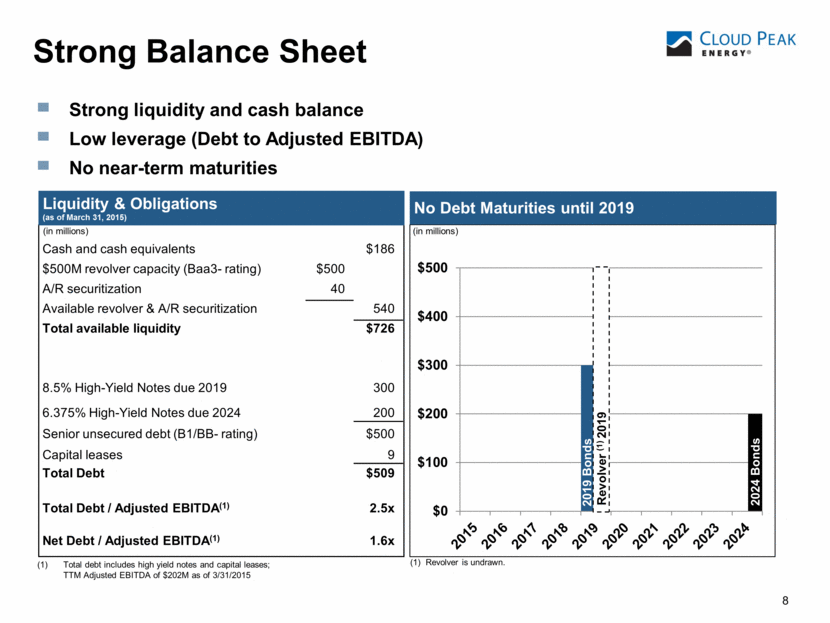Click the $500 y-axis label on chart

(436, 268)
